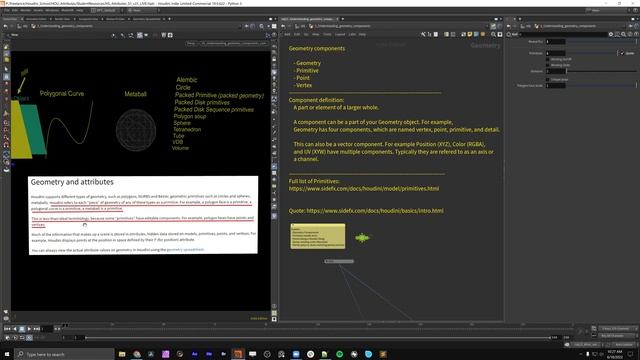The width and height of the screenshot is (640, 360).
Task: Toggle checkbox above the bottom scale parameter
Action: point(548,80)
